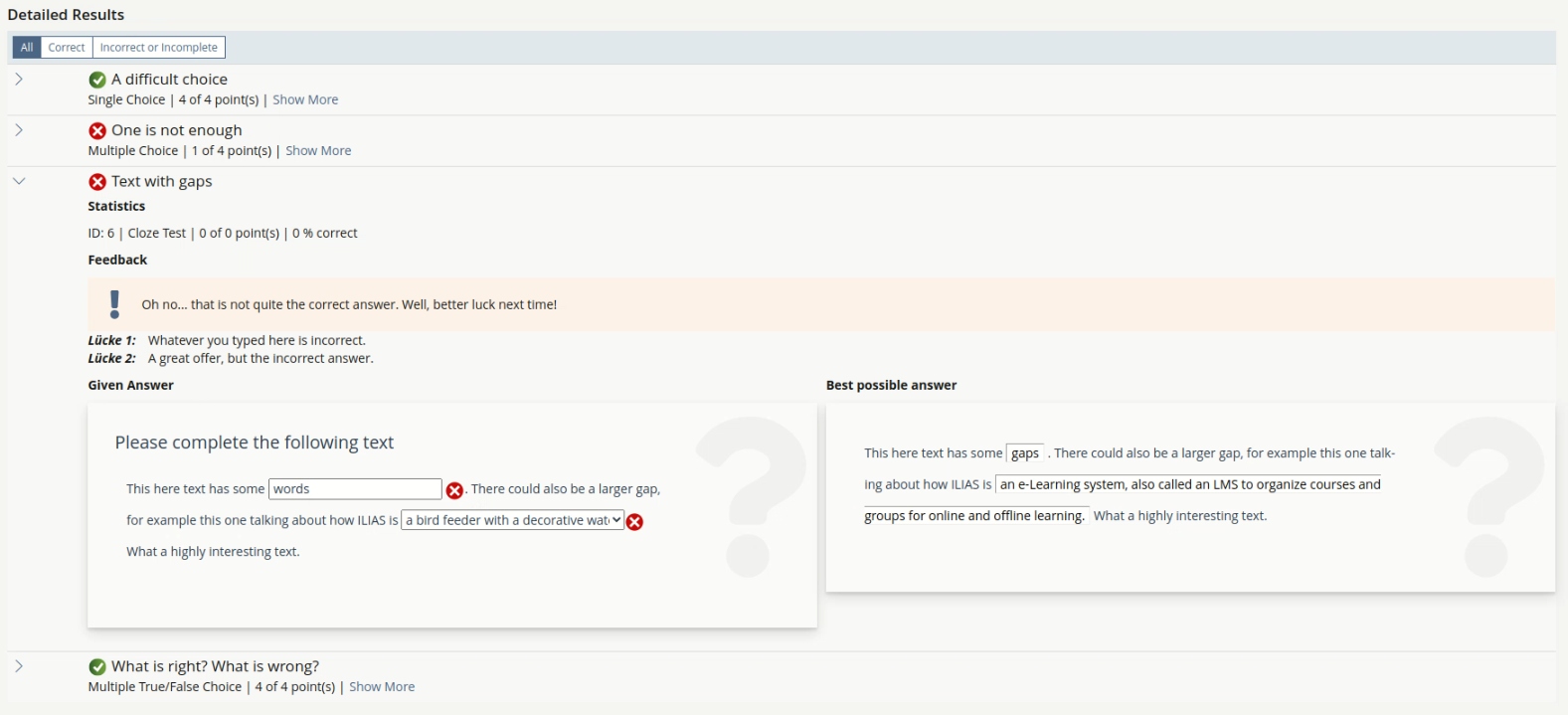Click the exclamation mark icon in feedback box

pyautogui.click(x=114, y=304)
